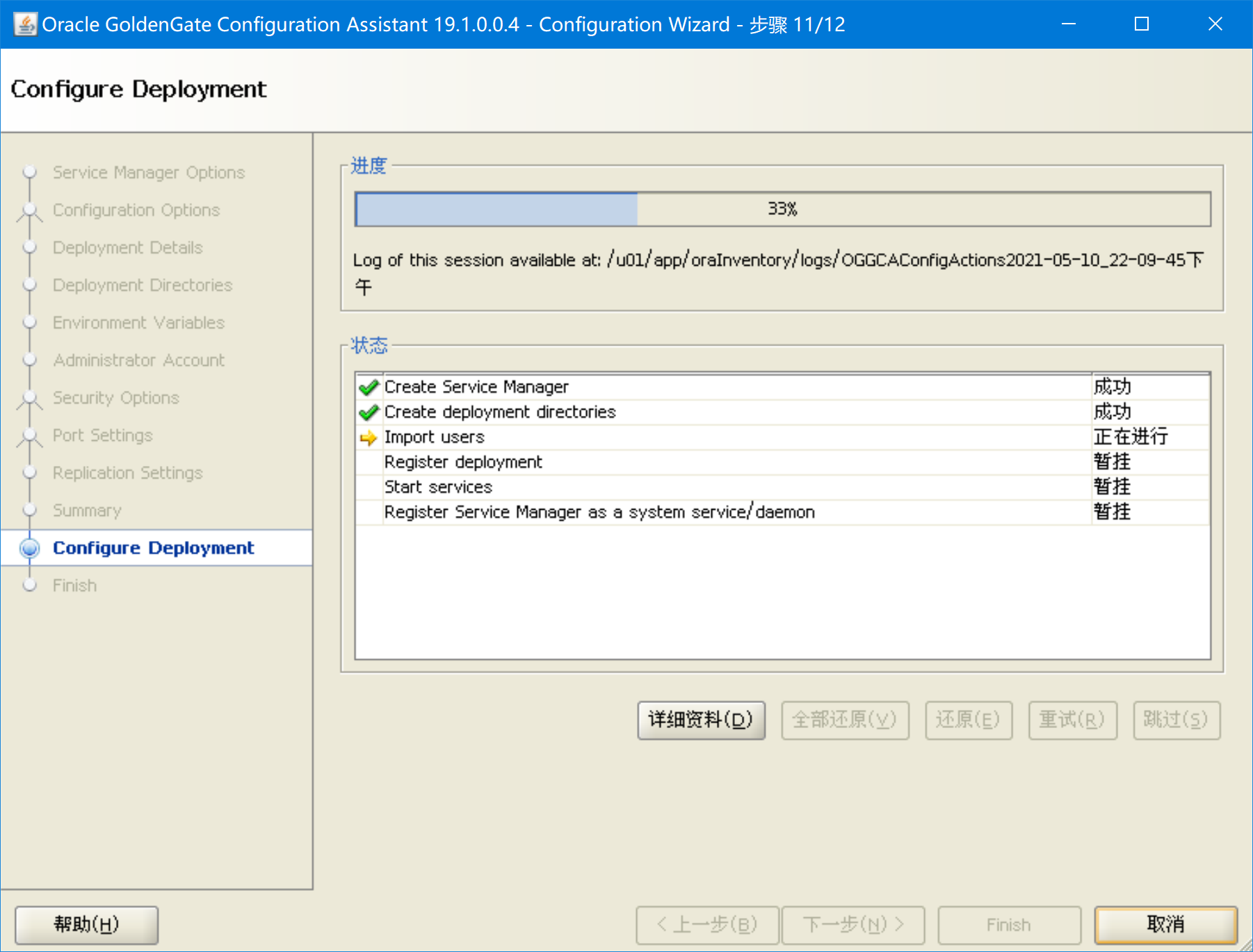Select the Import users row

782,437
